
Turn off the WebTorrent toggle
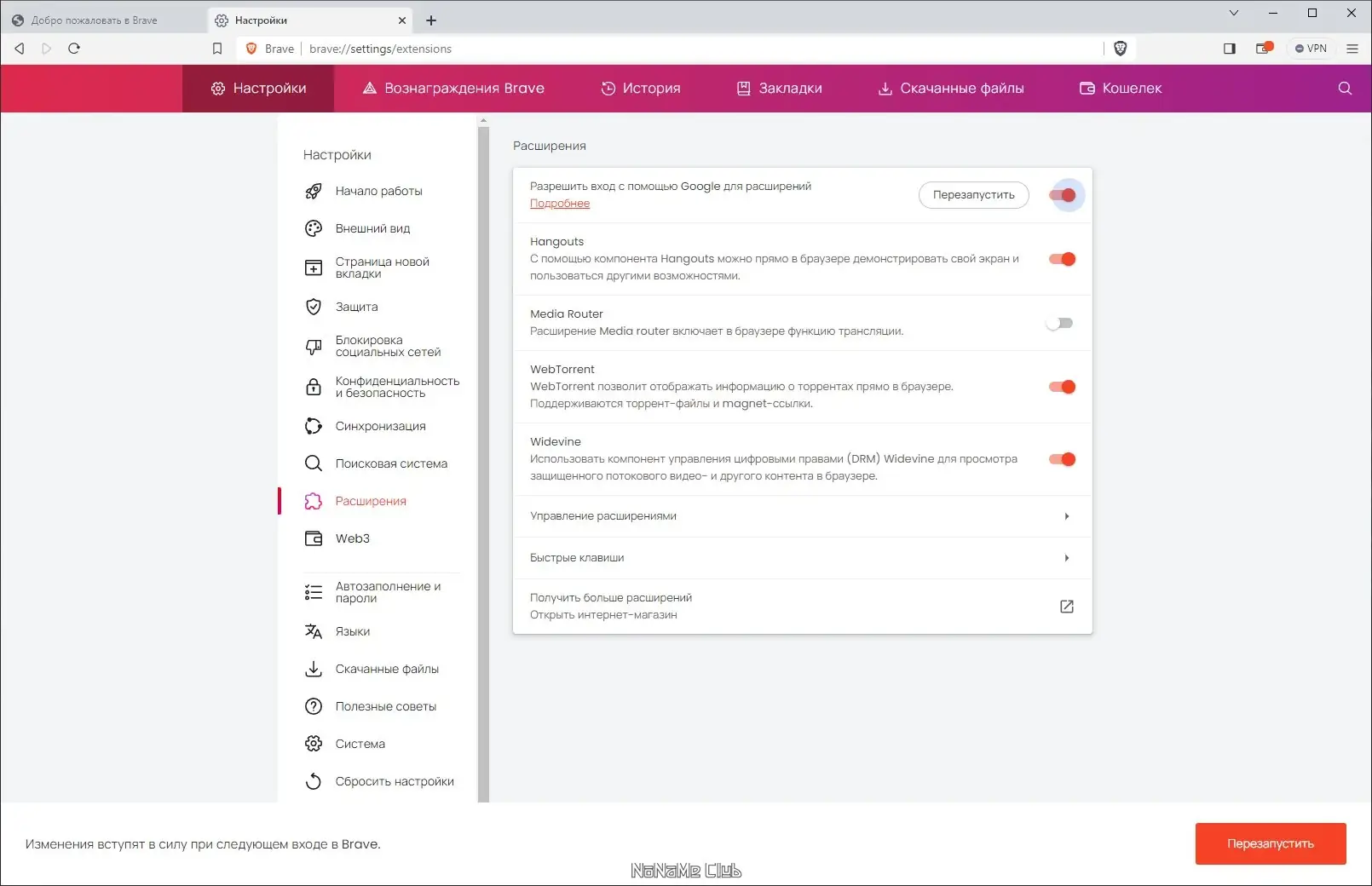1063,387
